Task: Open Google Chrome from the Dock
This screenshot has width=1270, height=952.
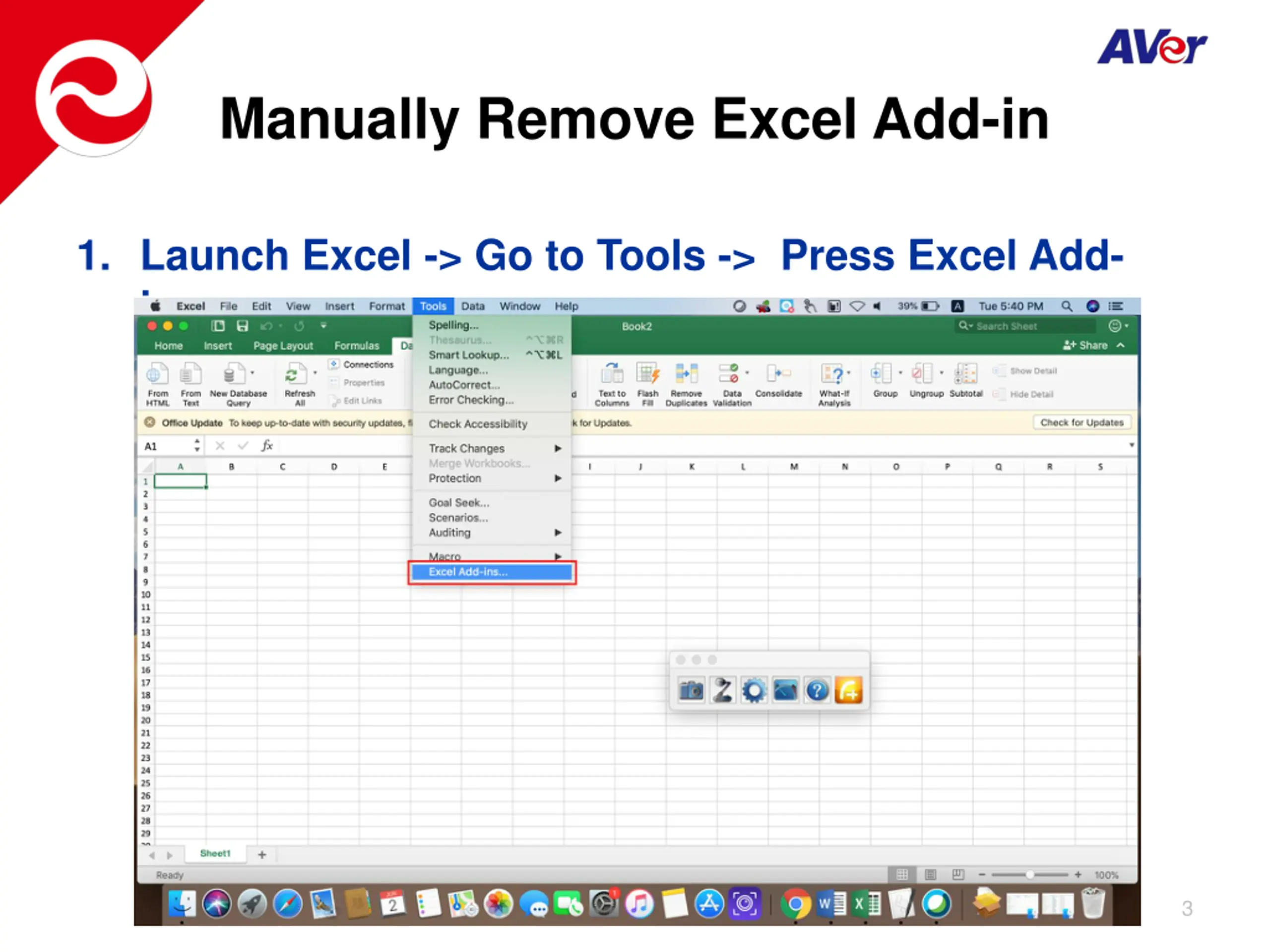Action: click(796, 904)
